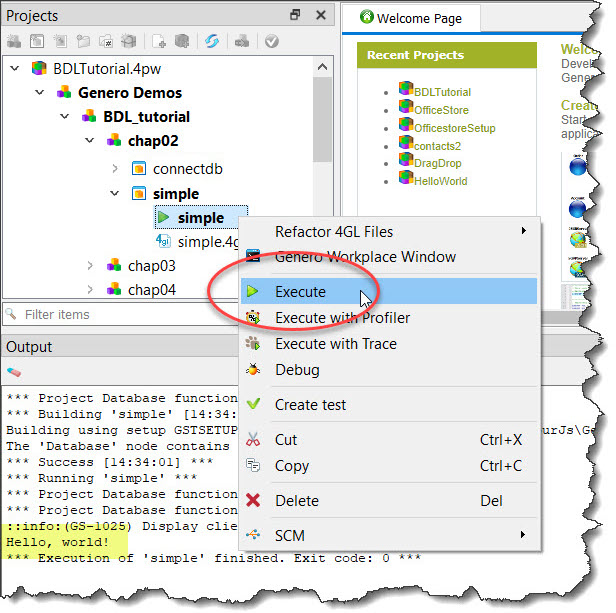
Task: Click the 'Exit code: 0' output line
Action: click(213, 558)
